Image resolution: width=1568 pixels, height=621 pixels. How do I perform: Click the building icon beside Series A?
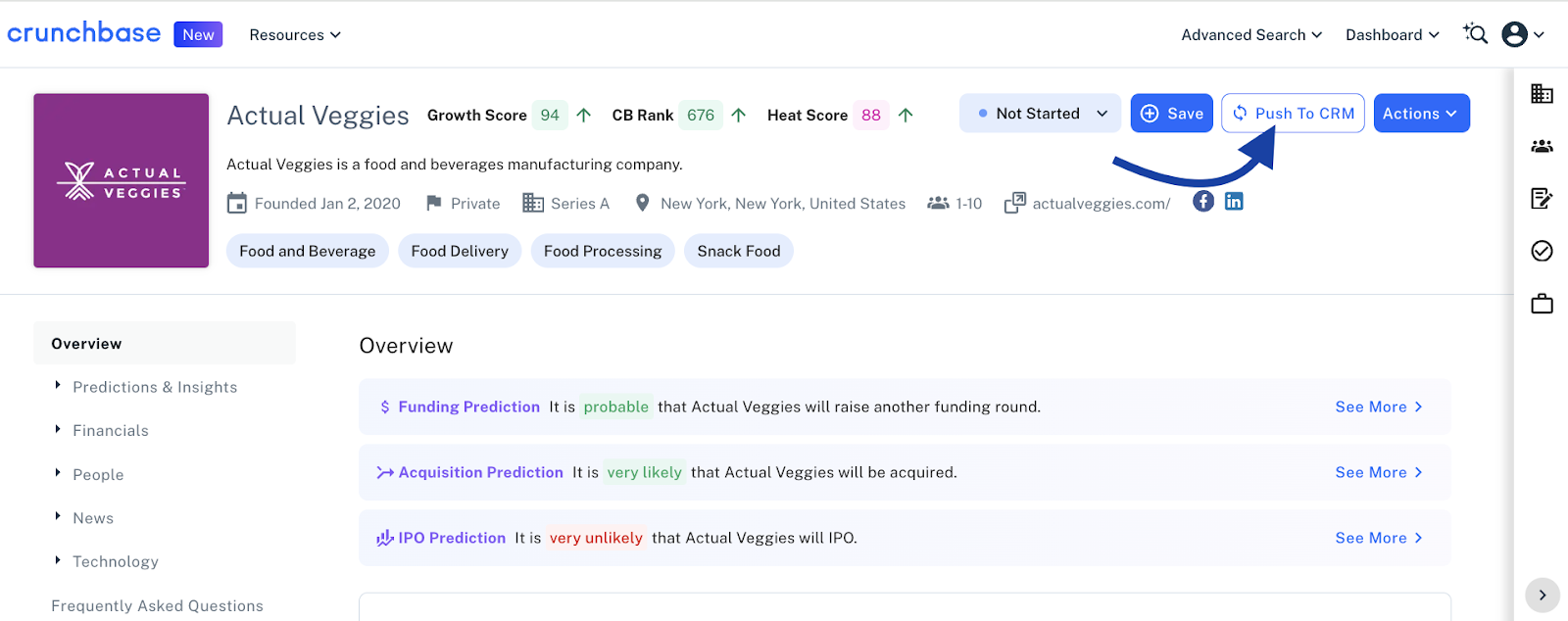pyautogui.click(x=533, y=203)
